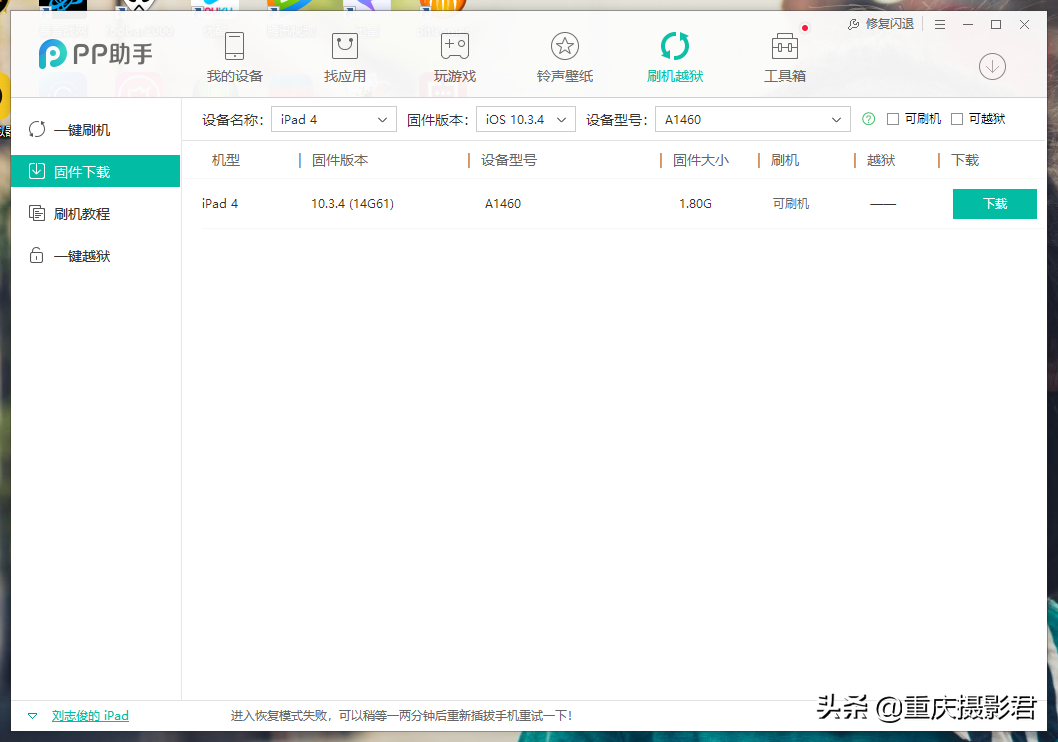Open 我的设备 device tab
Image resolution: width=1058 pixels, height=742 pixels.
234,57
